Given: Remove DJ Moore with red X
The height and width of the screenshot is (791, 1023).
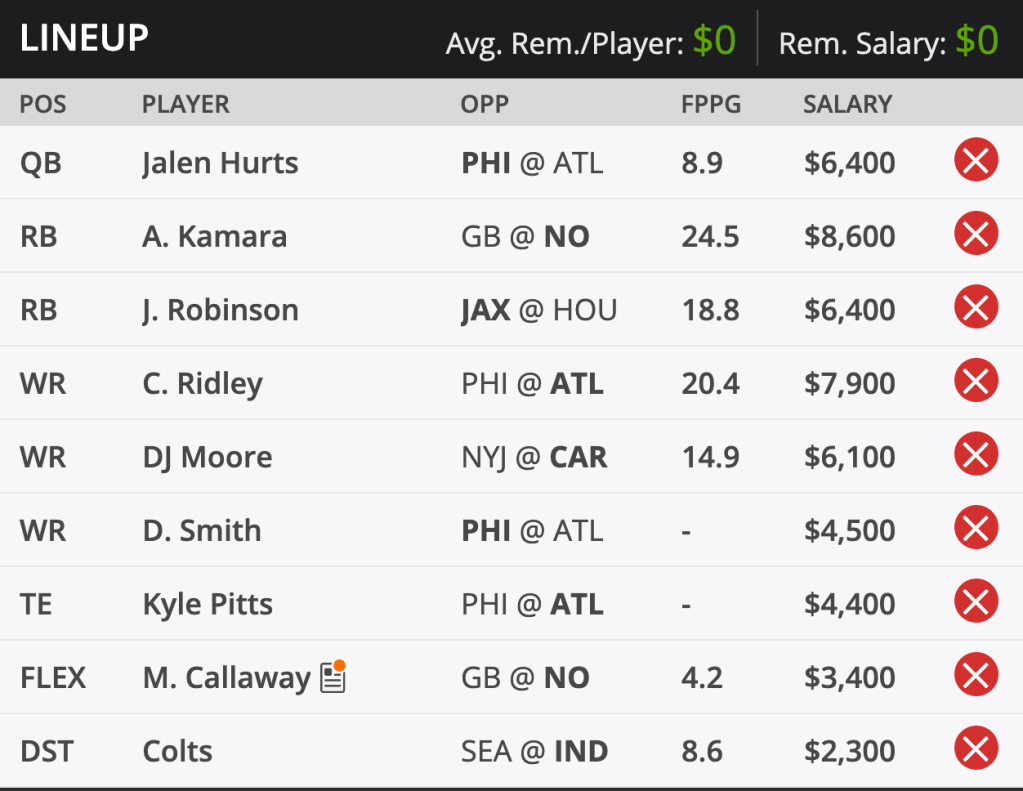Looking at the screenshot, I should pos(976,456).
